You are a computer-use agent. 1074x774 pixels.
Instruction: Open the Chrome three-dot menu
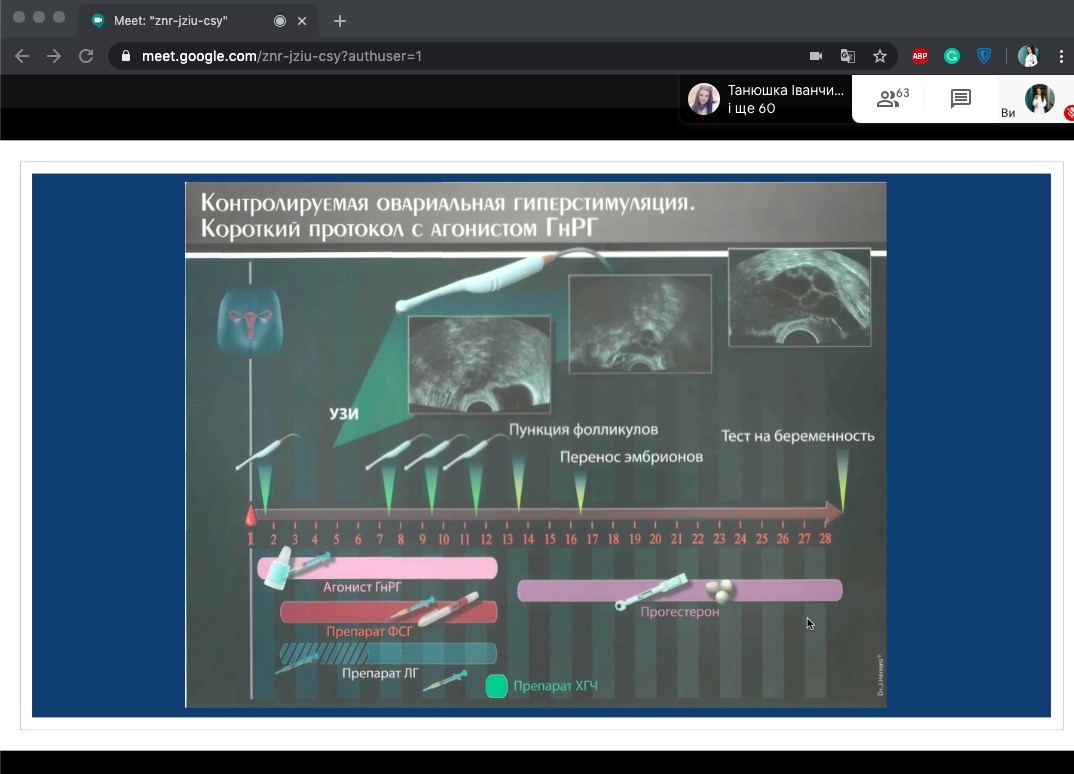(x=1061, y=56)
